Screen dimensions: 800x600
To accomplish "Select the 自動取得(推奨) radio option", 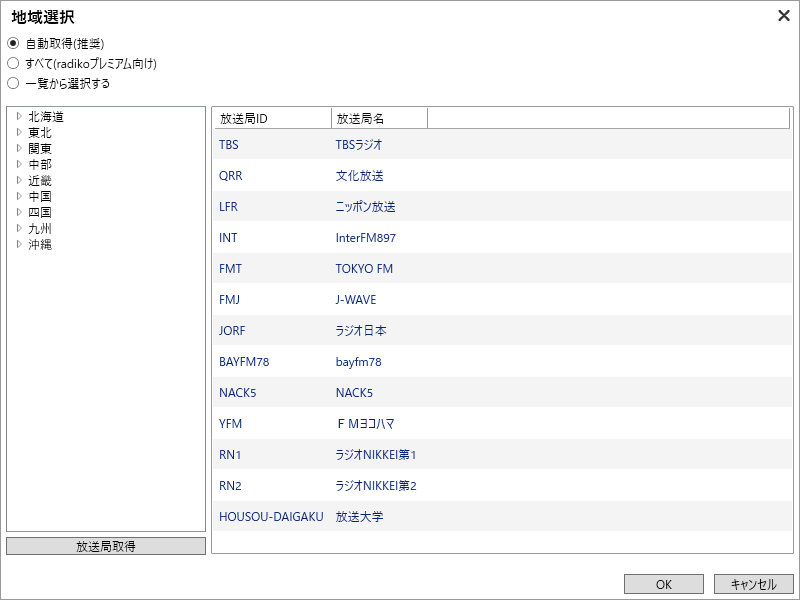I will 13,44.
